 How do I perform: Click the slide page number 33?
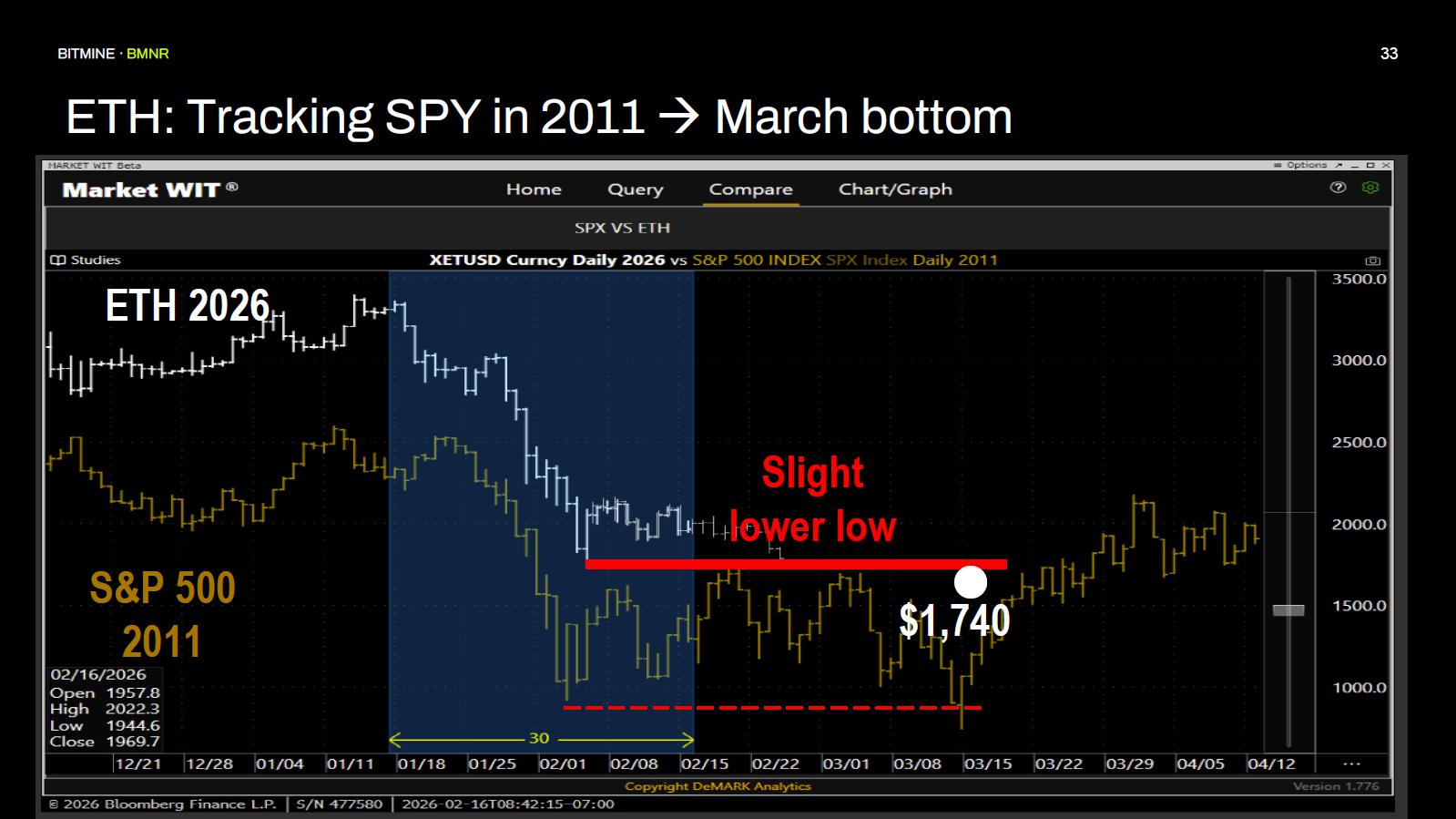tap(1389, 54)
